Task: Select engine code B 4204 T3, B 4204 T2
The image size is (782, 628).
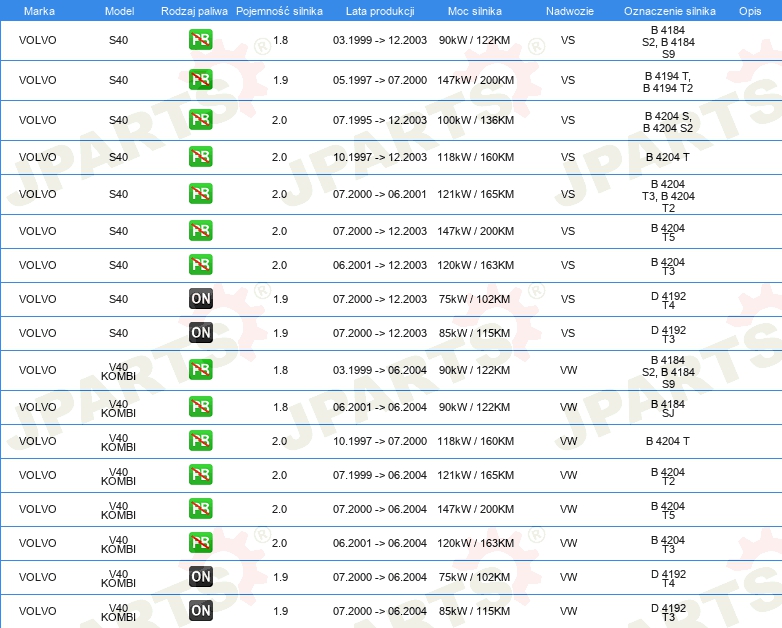Action: (668, 196)
